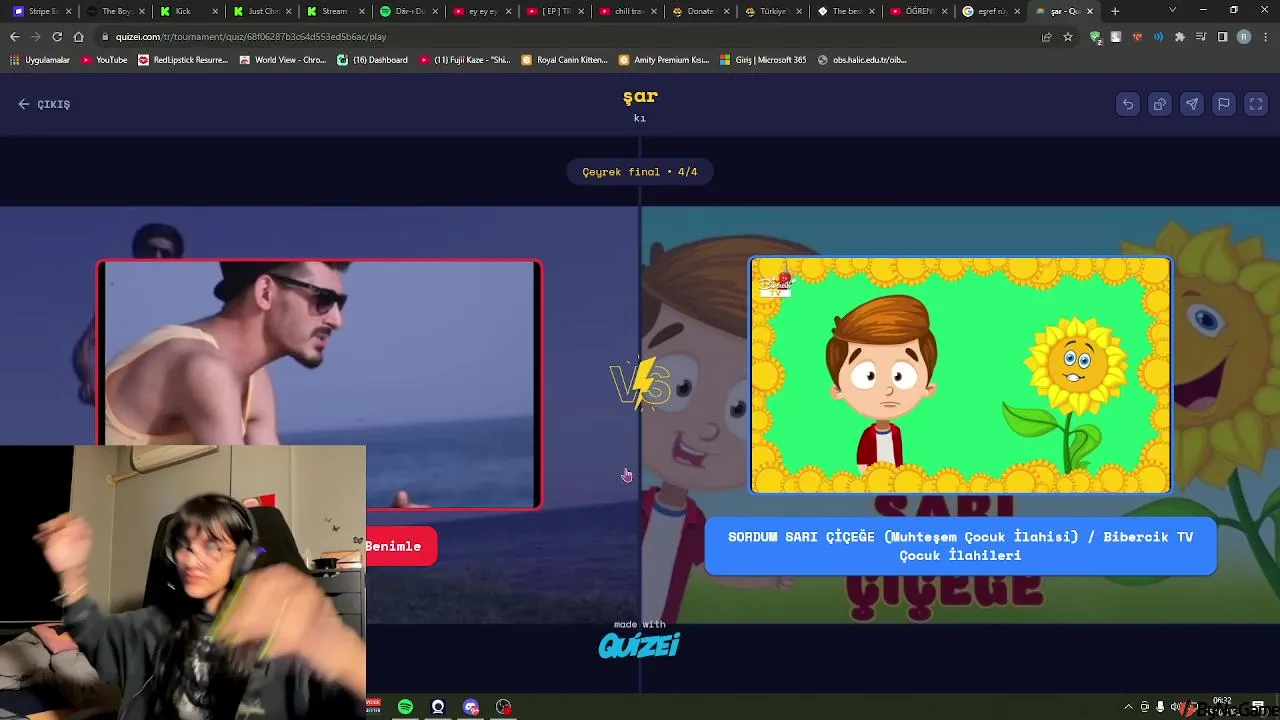Toggle the browser side panel icon
The width and height of the screenshot is (1280, 720).
coord(1222,37)
